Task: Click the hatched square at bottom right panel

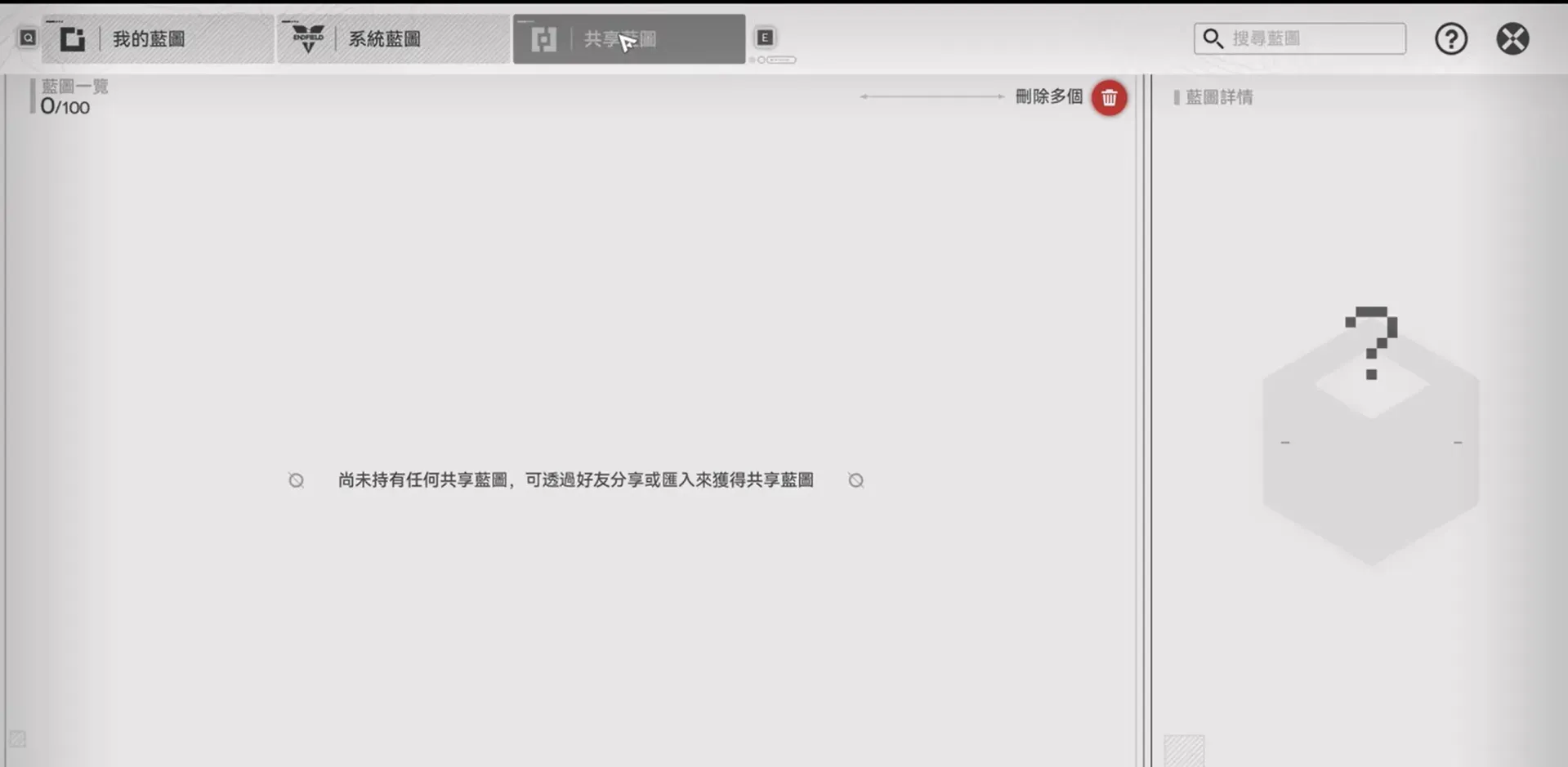Action: click(1186, 748)
